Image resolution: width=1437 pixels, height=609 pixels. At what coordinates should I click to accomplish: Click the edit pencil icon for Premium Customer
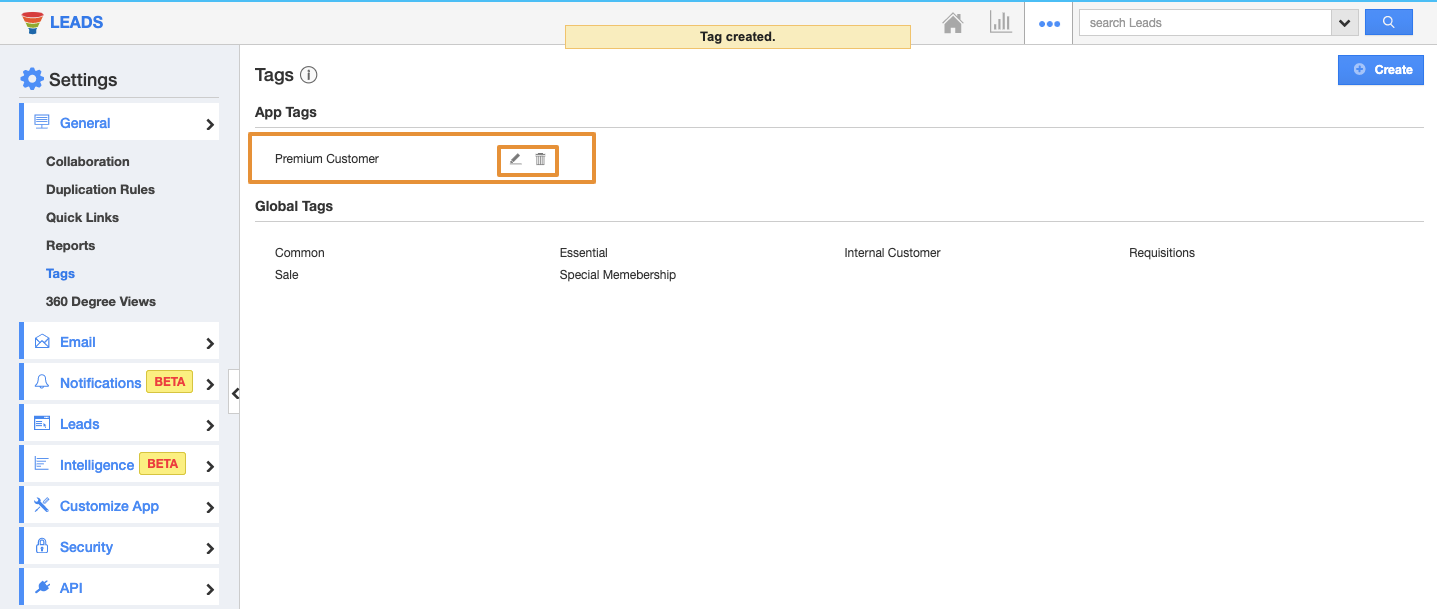click(x=516, y=159)
